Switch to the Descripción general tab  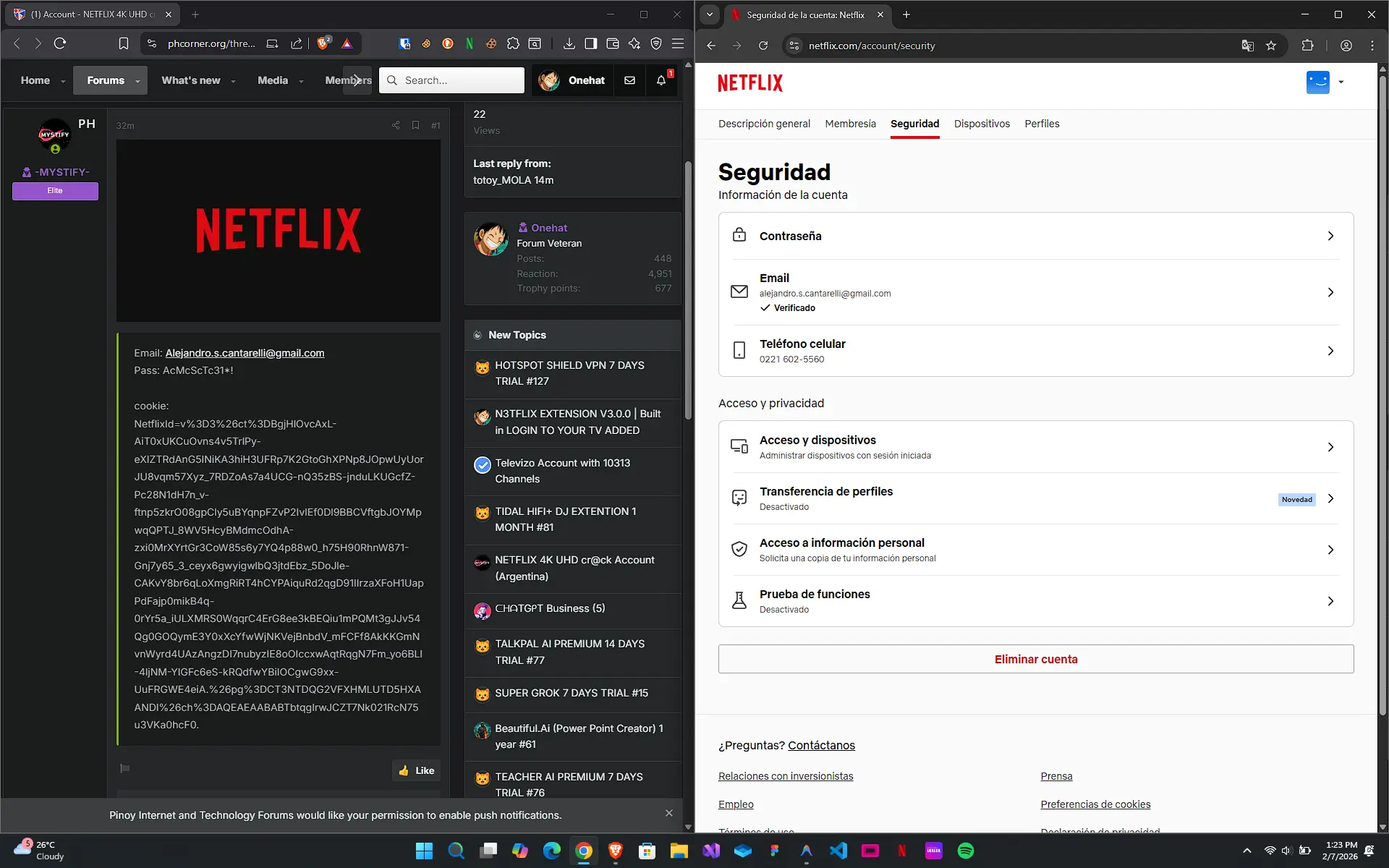pyautogui.click(x=764, y=124)
